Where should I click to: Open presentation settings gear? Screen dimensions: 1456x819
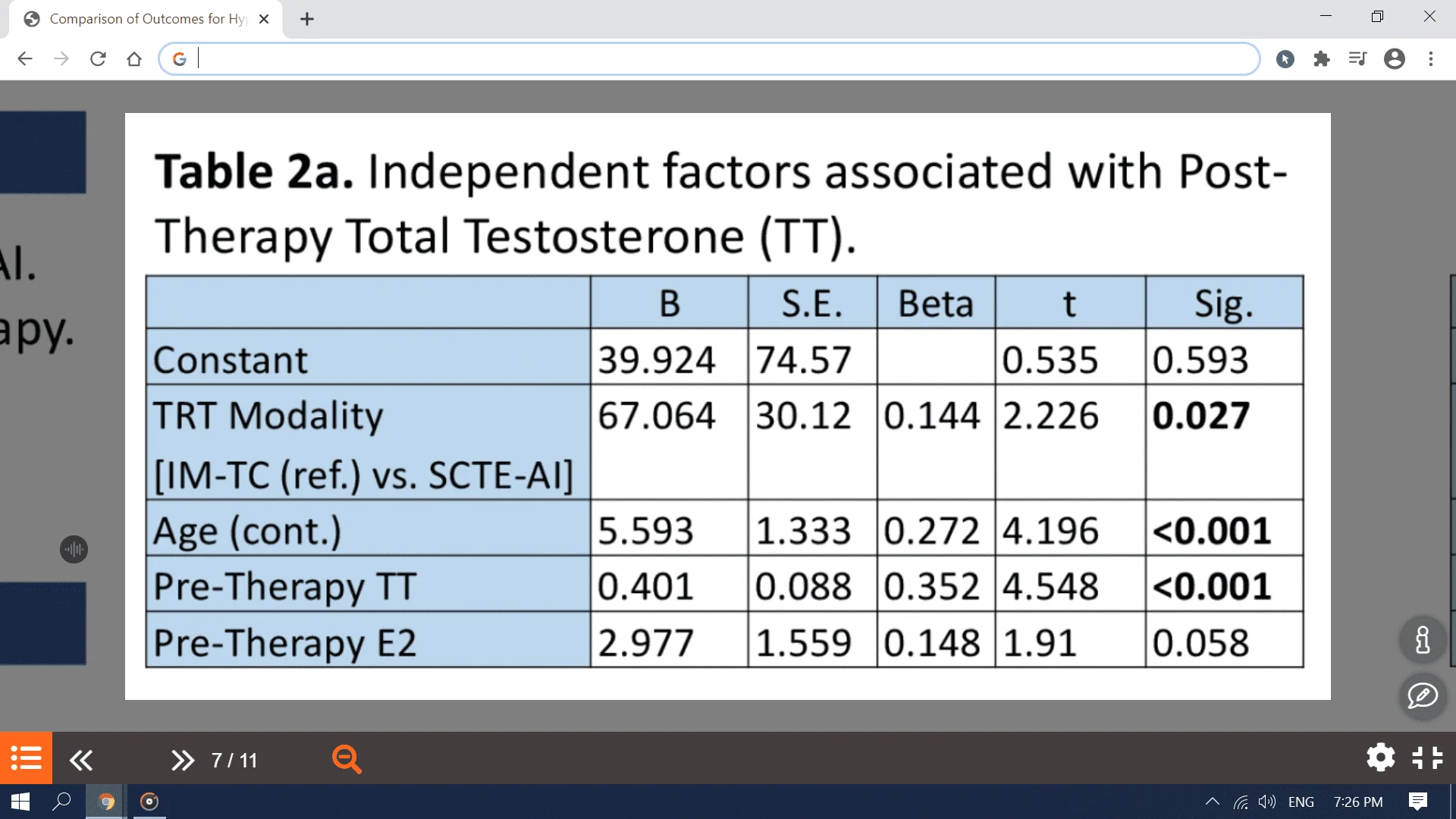1381,757
